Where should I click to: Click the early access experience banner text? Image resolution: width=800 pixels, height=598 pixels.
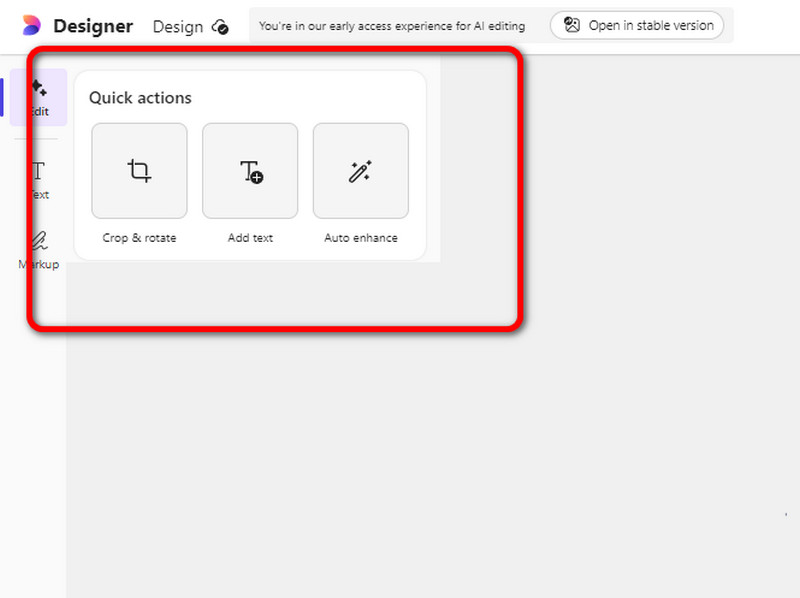391,26
